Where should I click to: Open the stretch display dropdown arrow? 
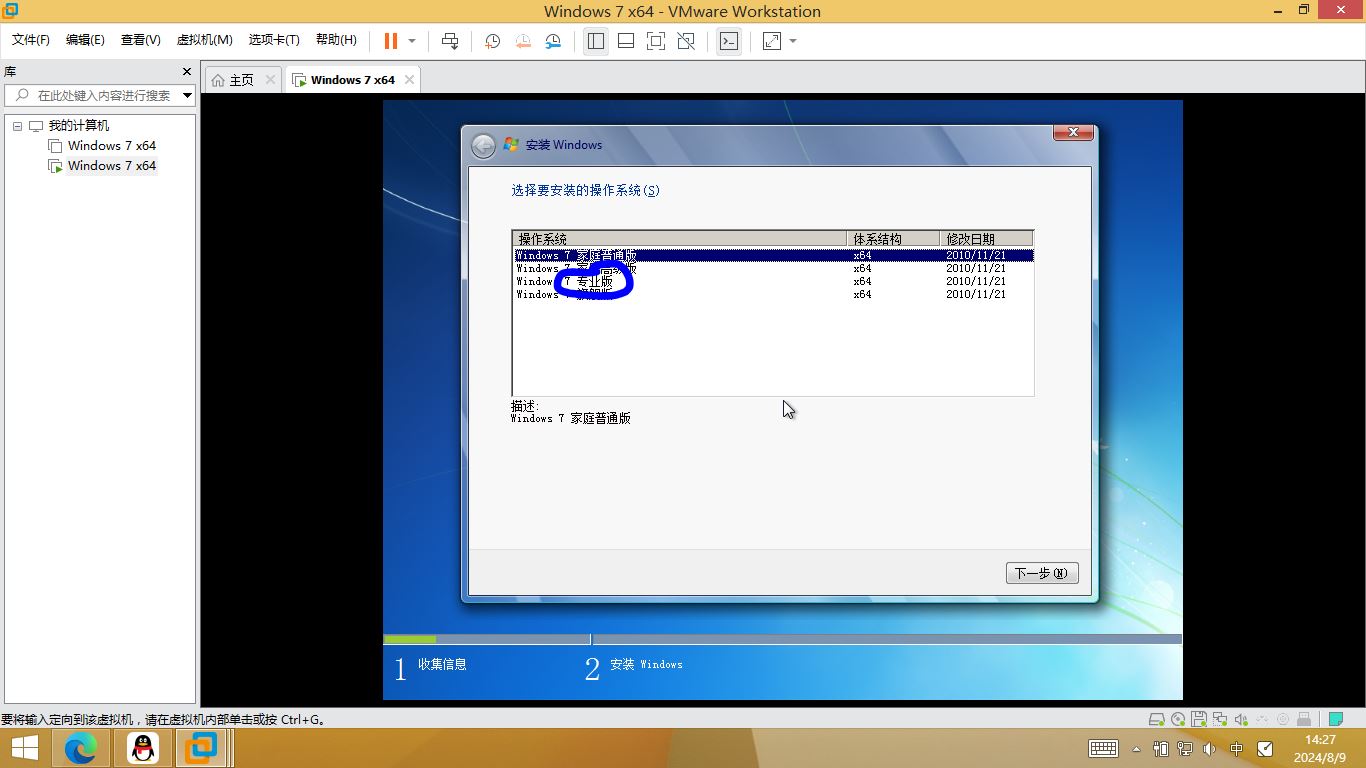tap(793, 41)
